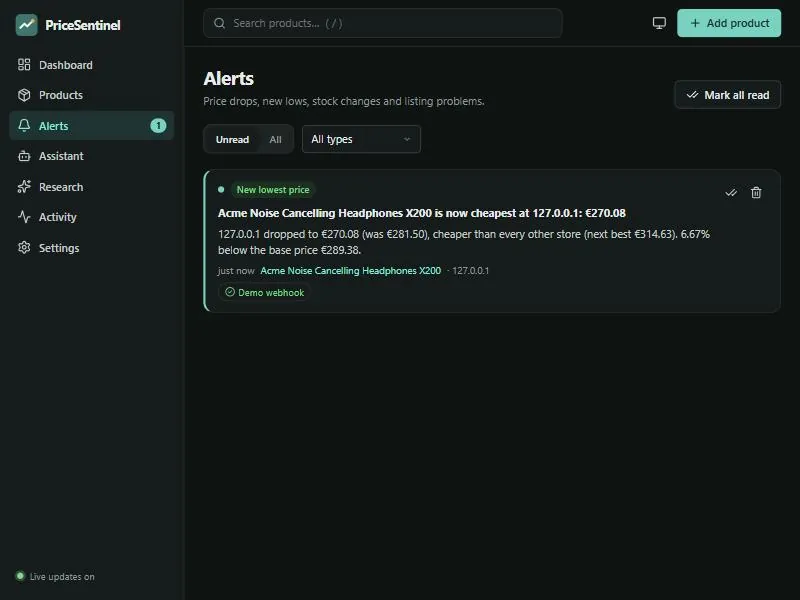800x600 pixels.
Task: Click the Live updates on indicator
Action: pos(55,577)
